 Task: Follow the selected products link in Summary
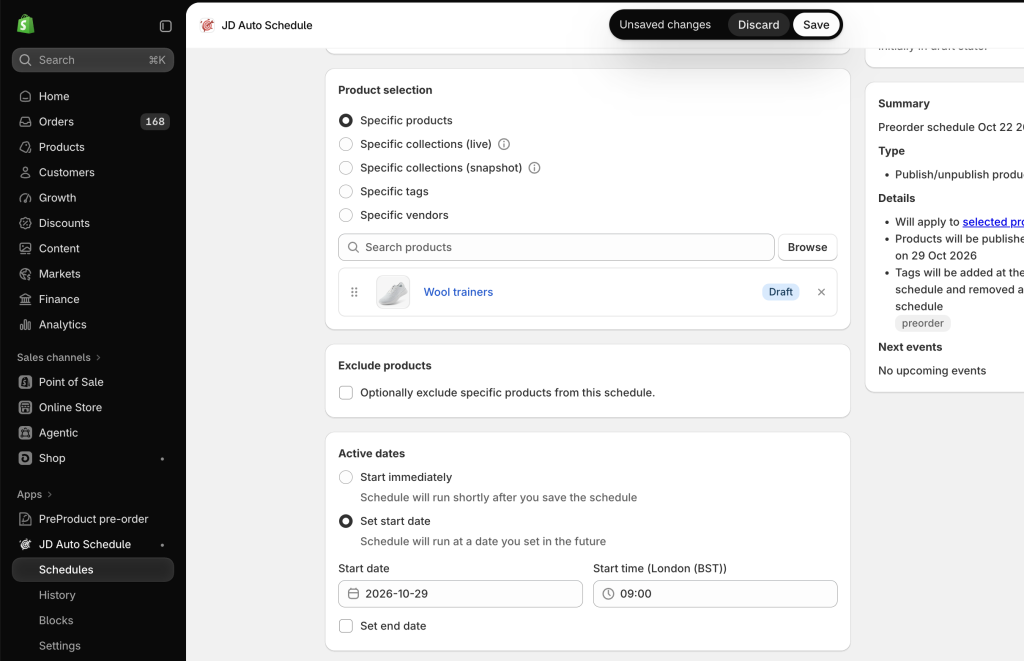click(993, 222)
